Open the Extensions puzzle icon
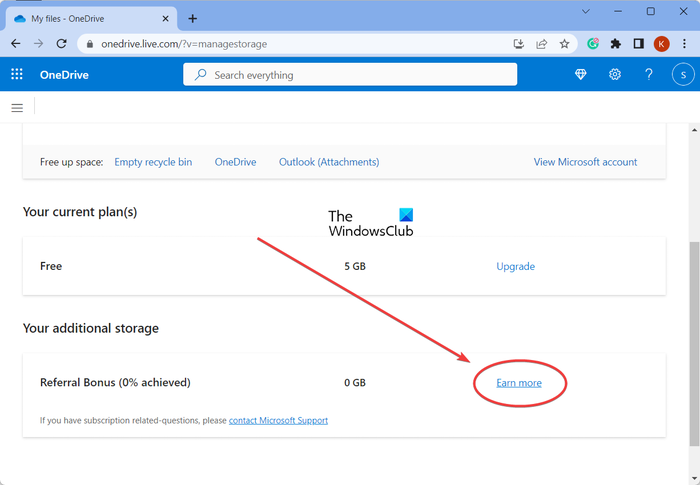The width and height of the screenshot is (700, 485). (x=616, y=43)
